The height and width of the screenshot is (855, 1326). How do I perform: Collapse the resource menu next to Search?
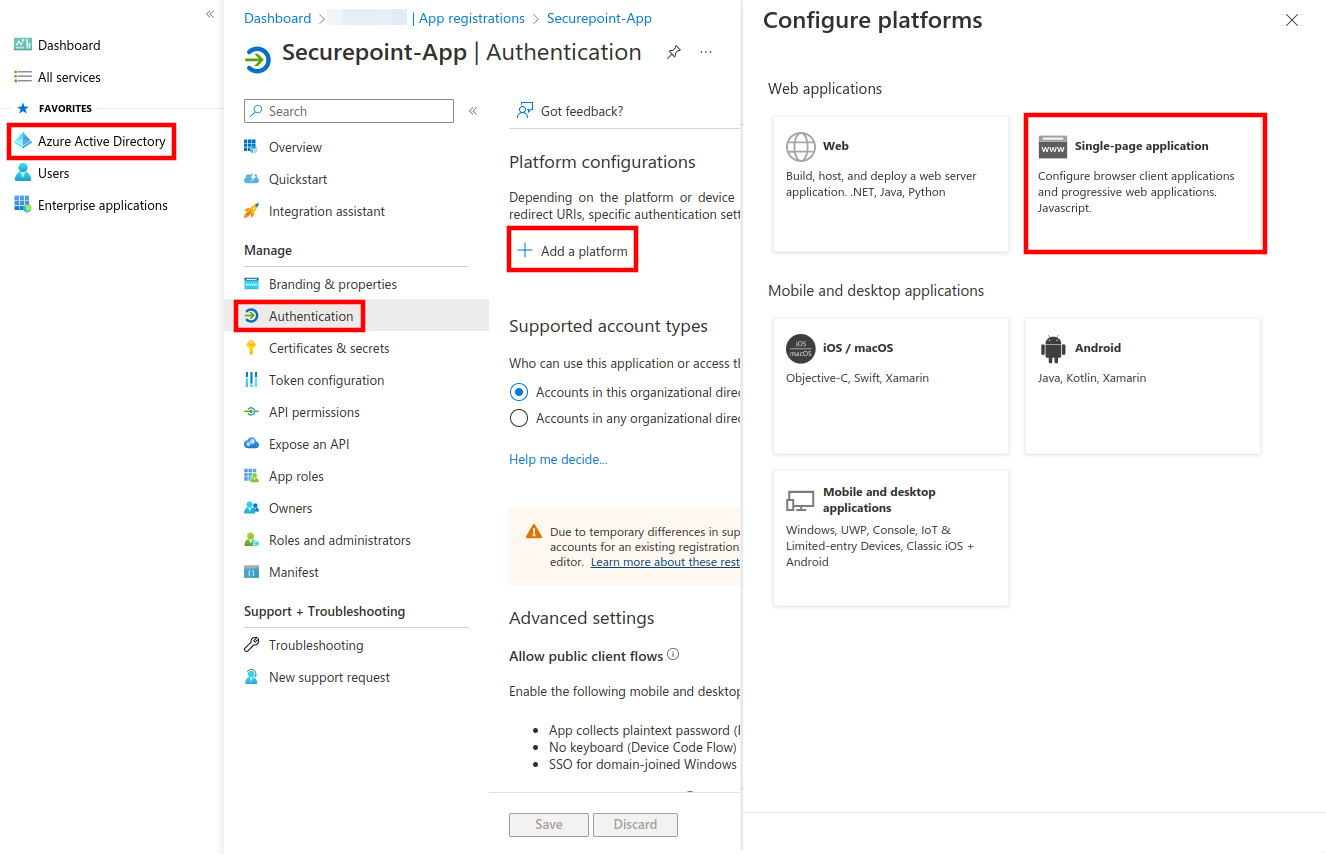click(473, 111)
